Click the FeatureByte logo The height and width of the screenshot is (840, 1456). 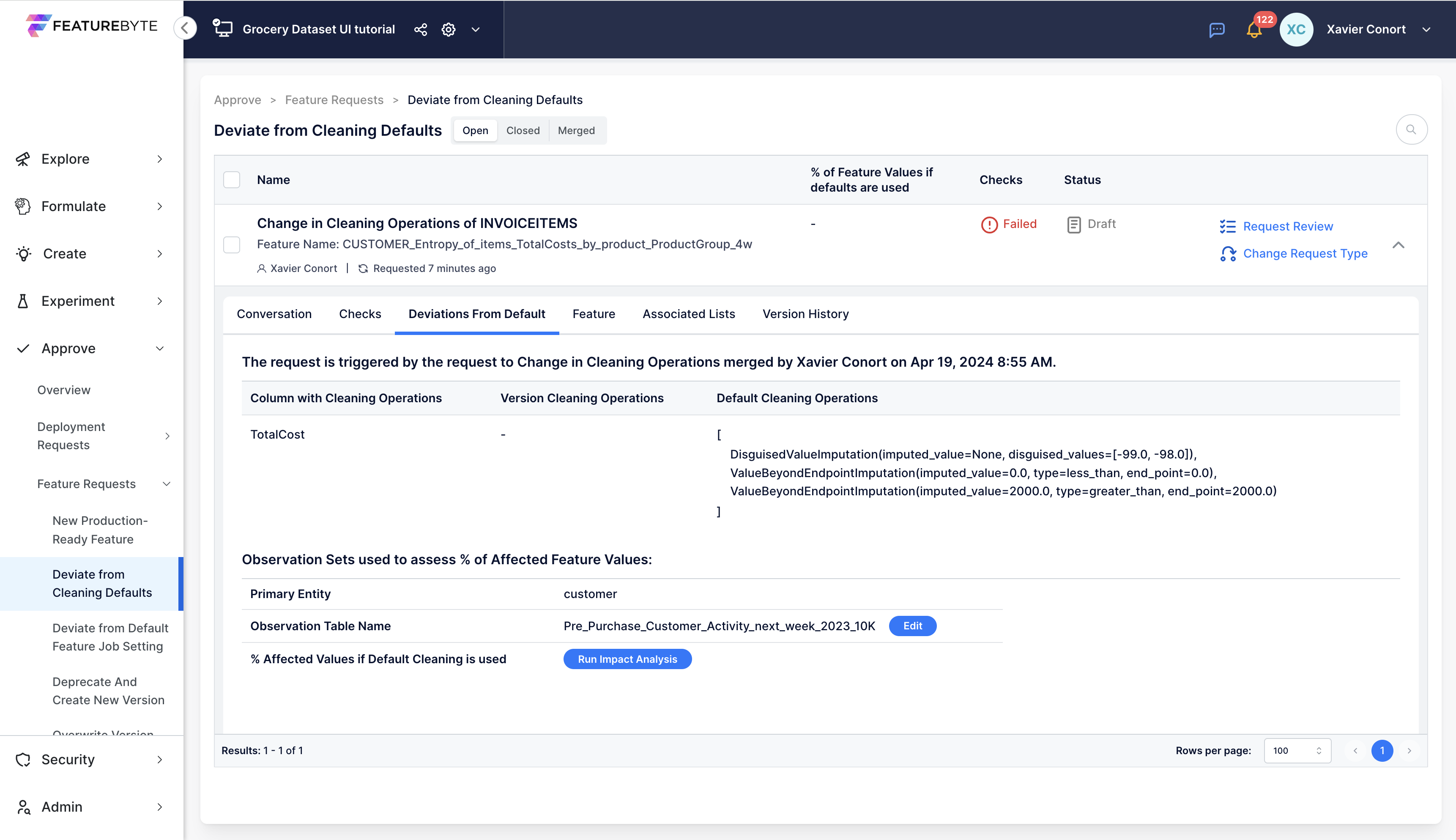click(91, 27)
